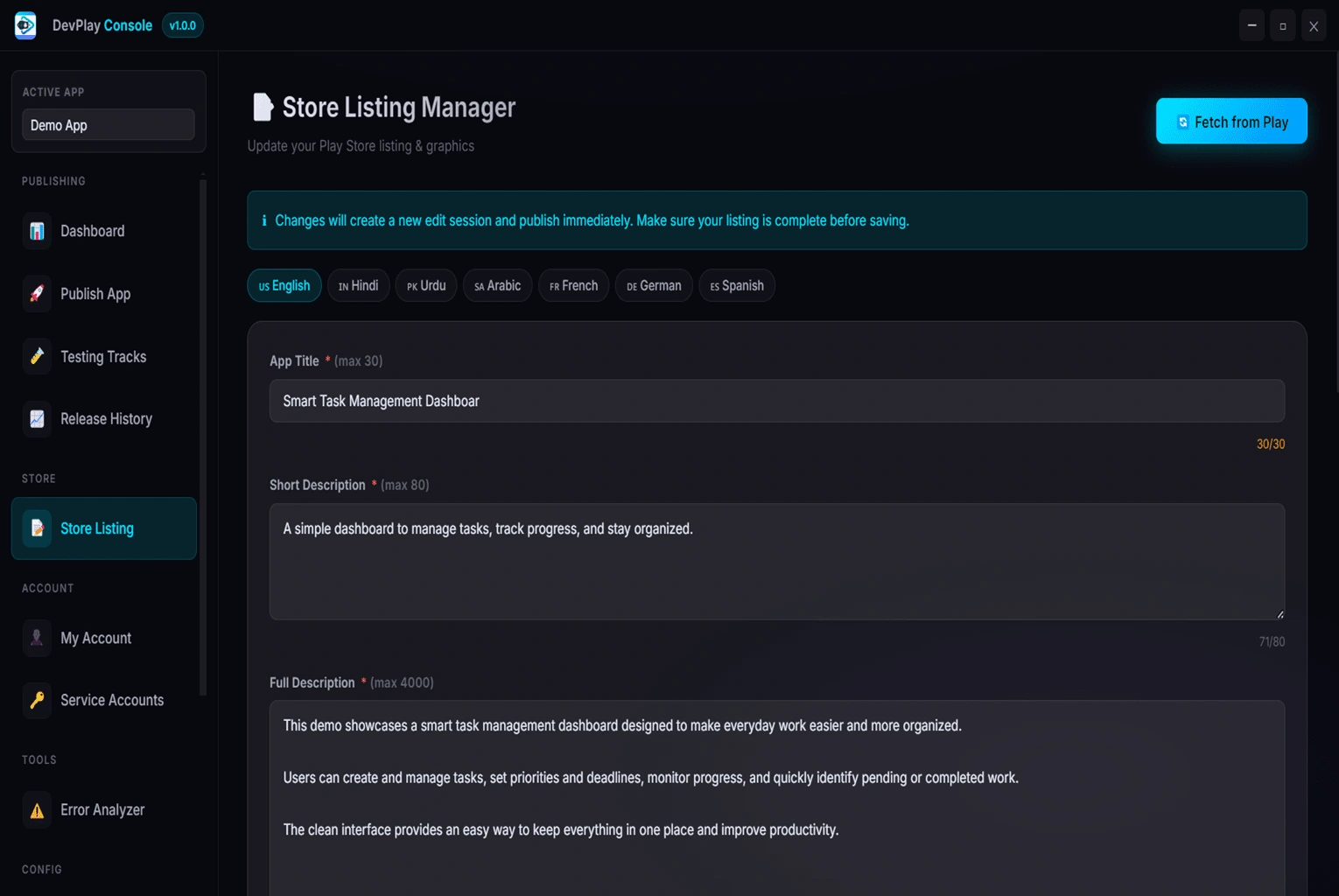
Task: Minimize the DevPlay Console window
Action: pyautogui.click(x=1251, y=25)
